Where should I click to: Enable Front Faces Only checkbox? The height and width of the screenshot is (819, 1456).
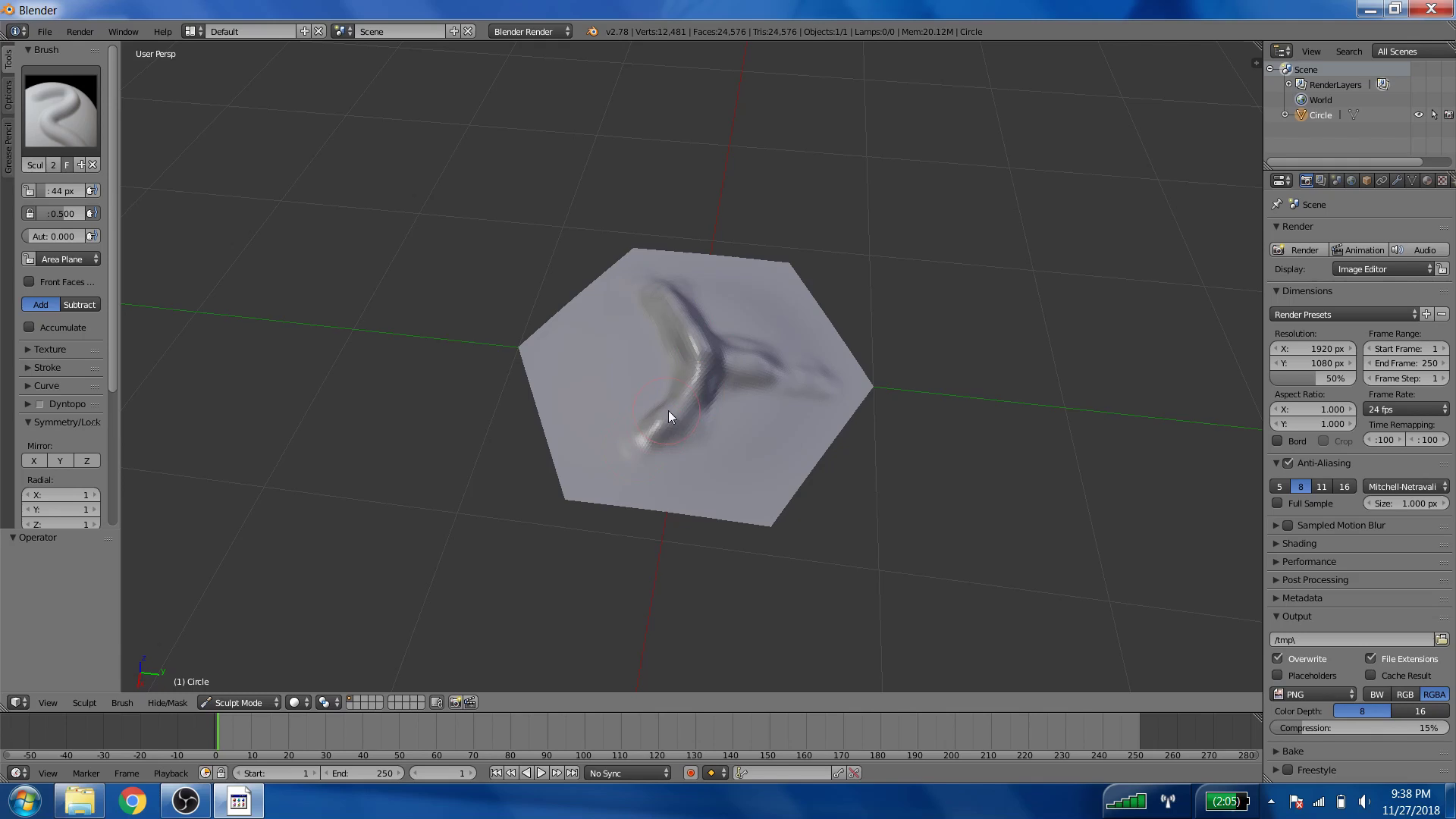pyautogui.click(x=29, y=281)
